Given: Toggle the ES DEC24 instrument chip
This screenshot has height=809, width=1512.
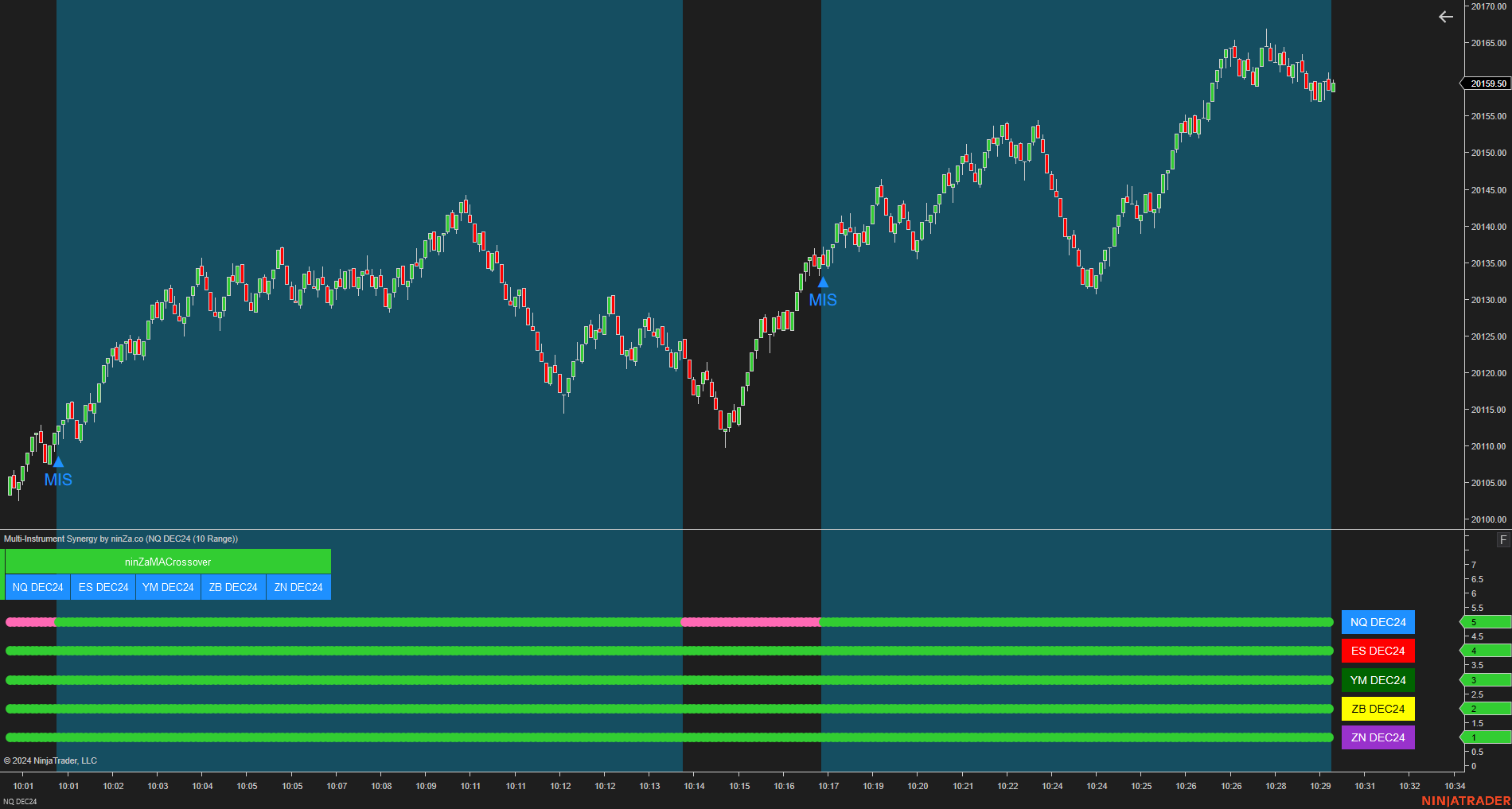Looking at the screenshot, I should point(103,587).
